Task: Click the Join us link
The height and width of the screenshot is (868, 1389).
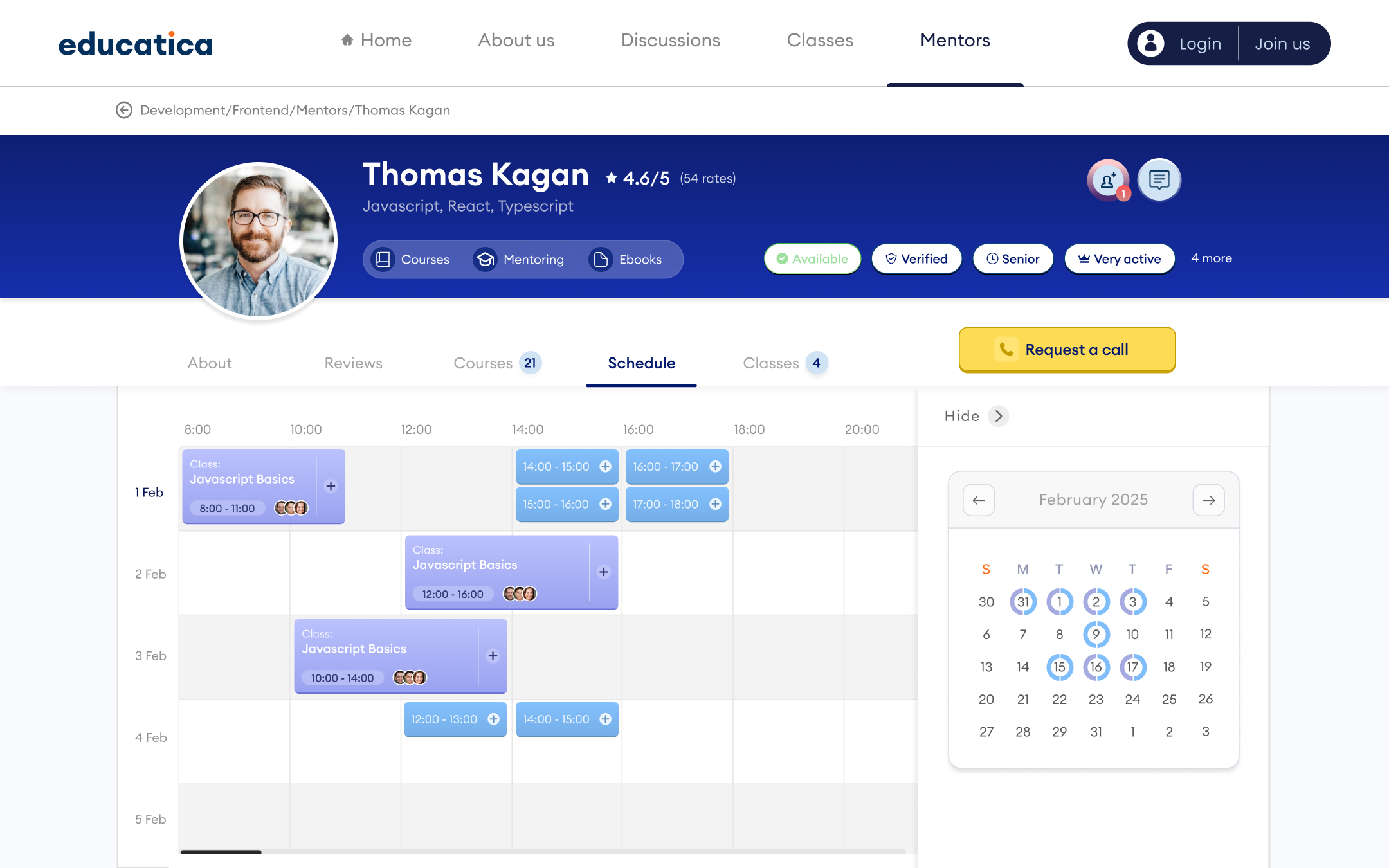Action: 1282,44
